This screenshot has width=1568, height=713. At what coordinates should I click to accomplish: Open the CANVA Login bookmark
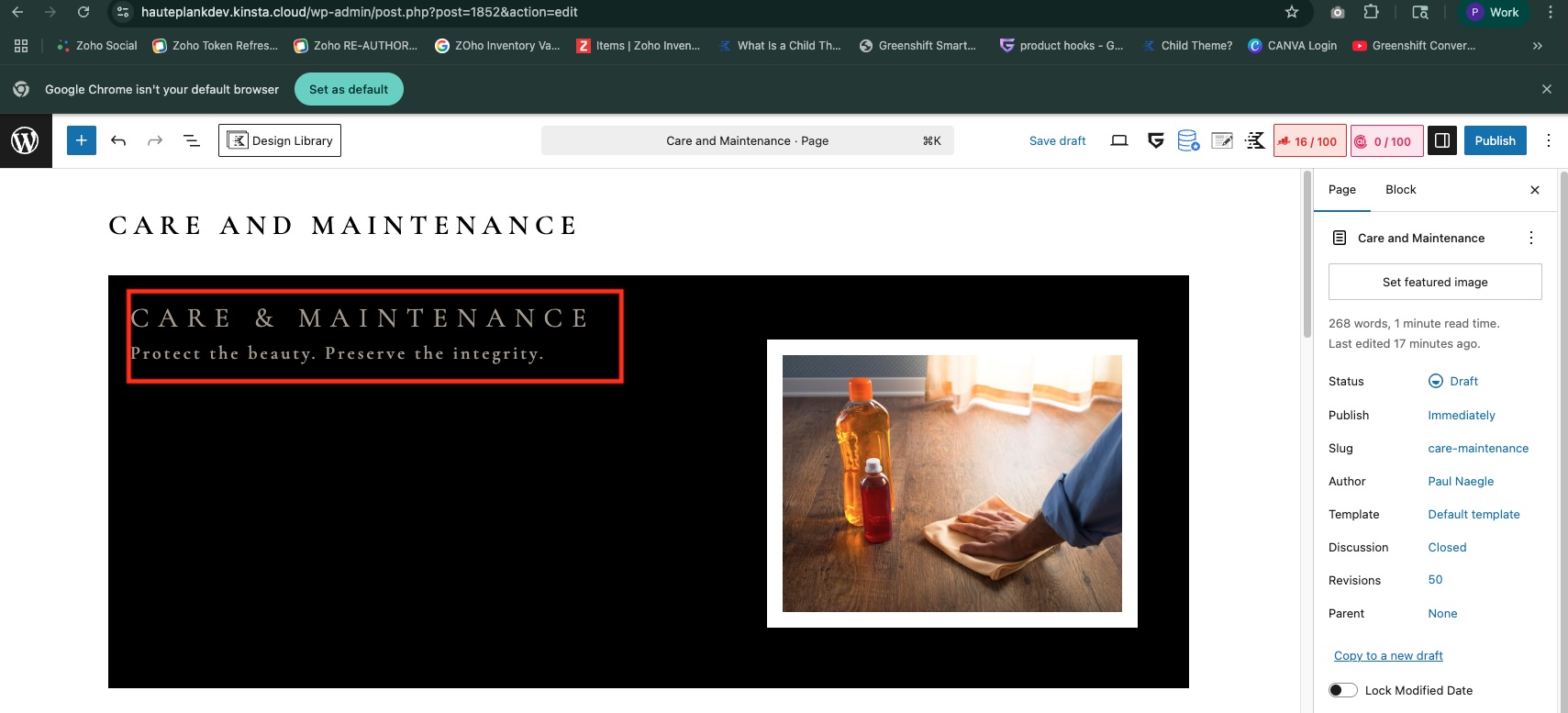1292,45
